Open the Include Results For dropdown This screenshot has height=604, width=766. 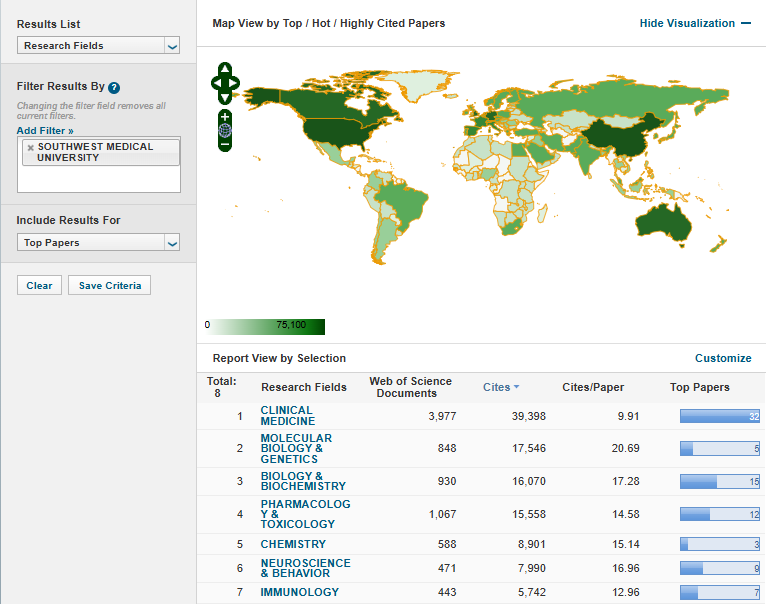click(x=98, y=242)
